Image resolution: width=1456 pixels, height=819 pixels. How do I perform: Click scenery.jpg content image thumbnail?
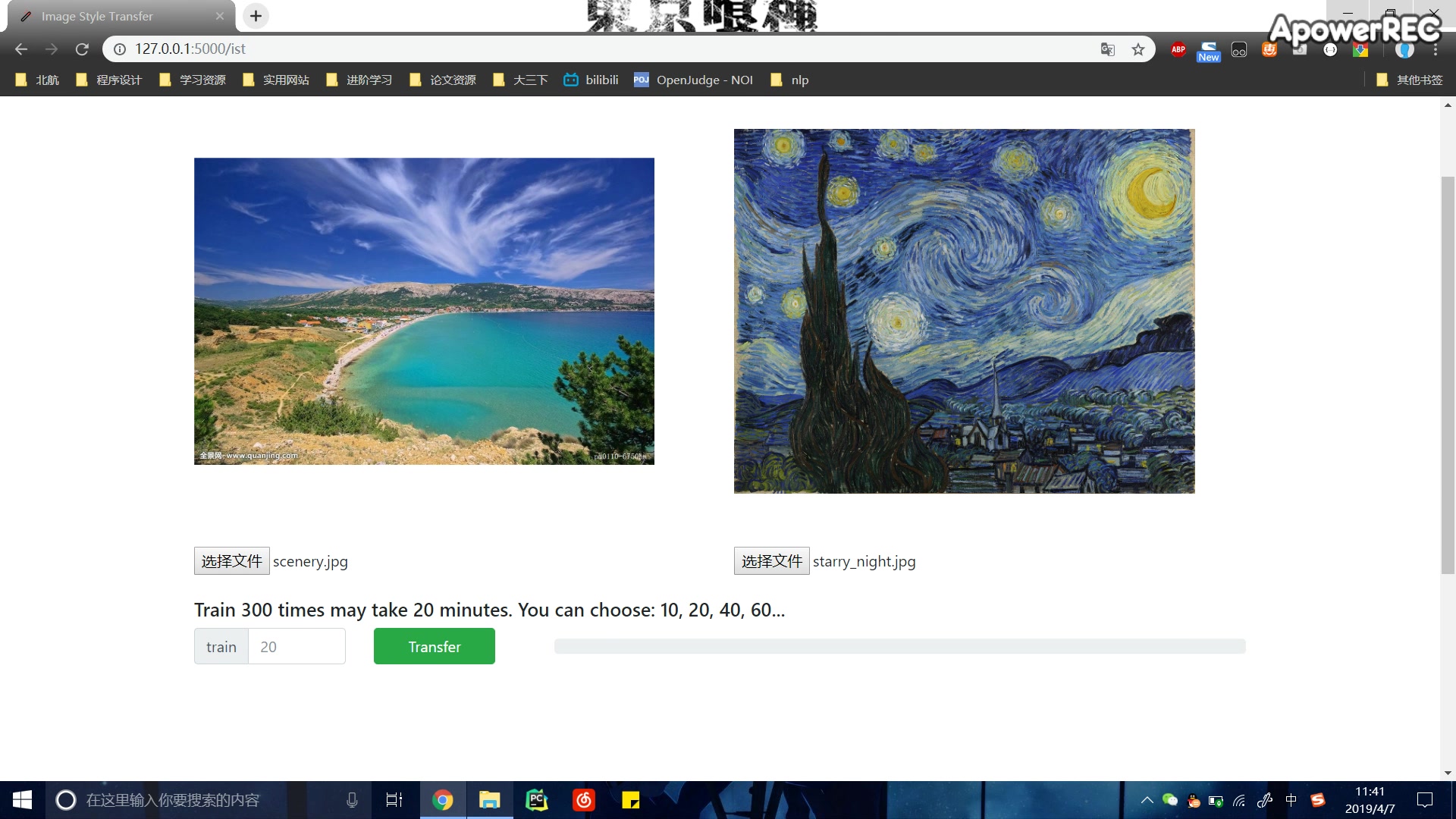pyautogui.click(x=424, y=311)
